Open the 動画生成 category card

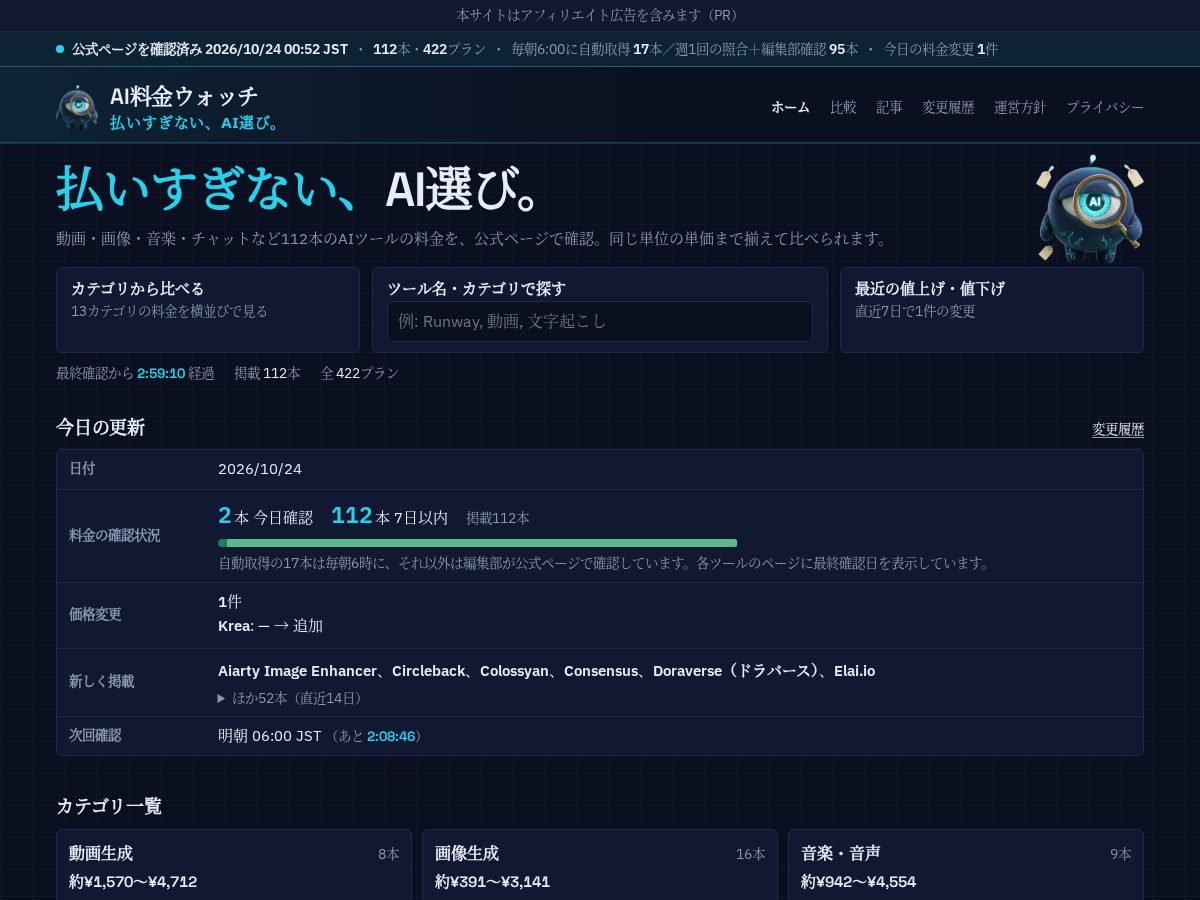click(x=234, y=865)
